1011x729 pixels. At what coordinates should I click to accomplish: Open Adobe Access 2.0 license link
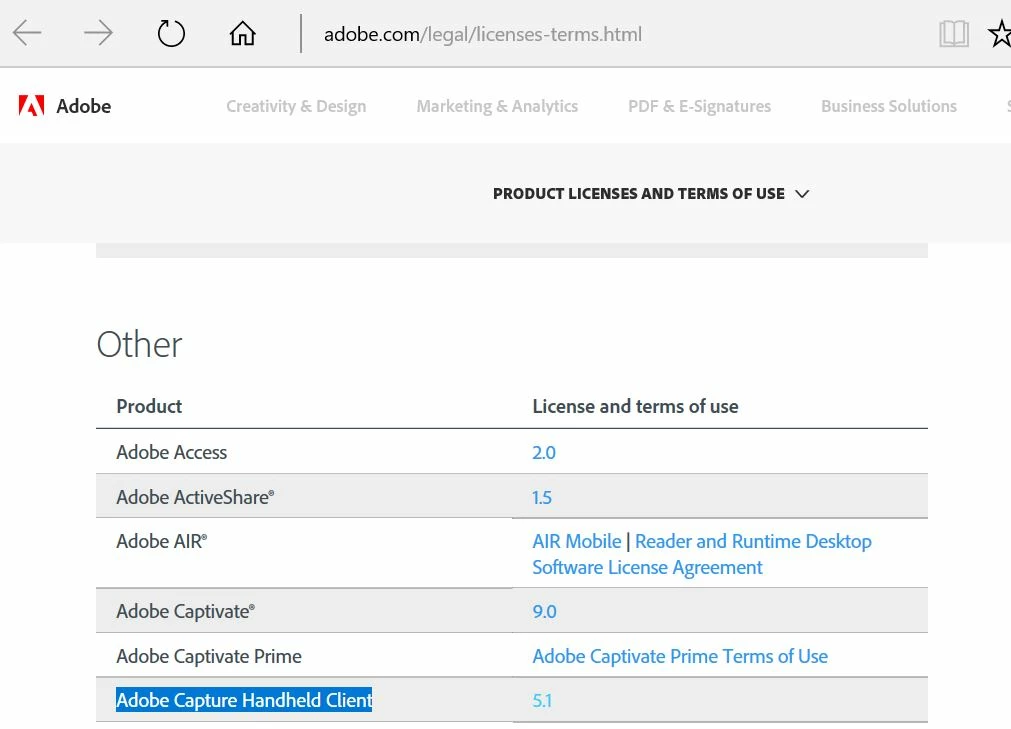[544, 452]
